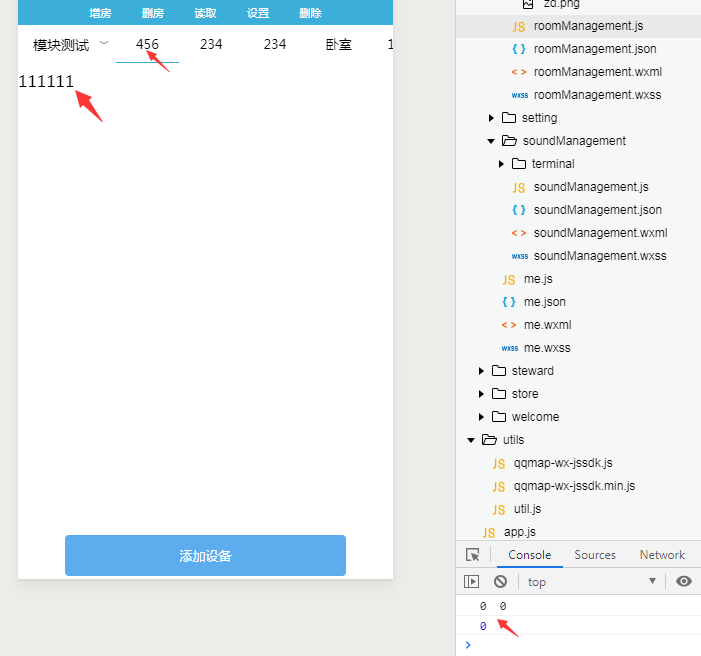Click the setting folder icon

point(509,118)
